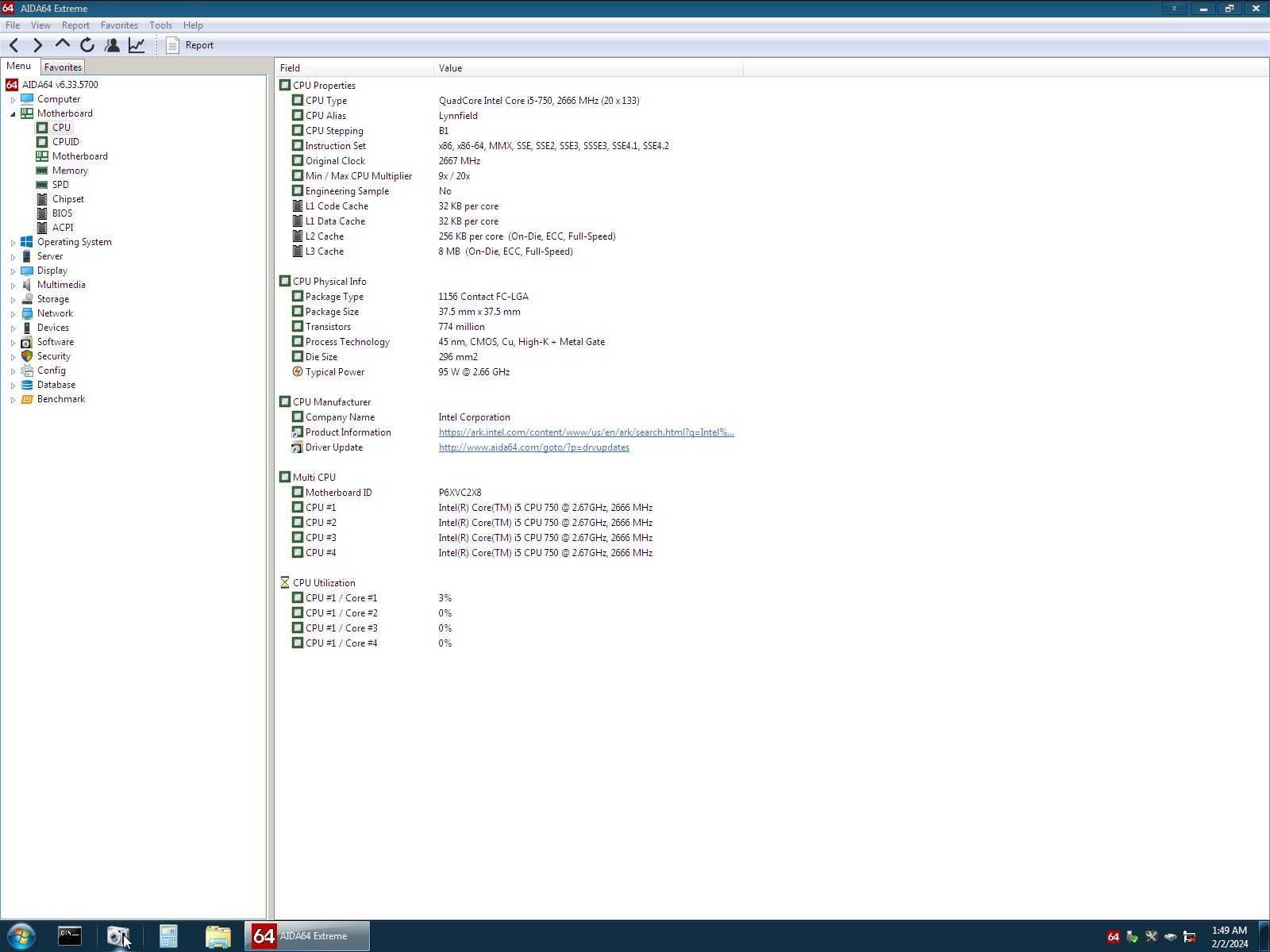The image size is (1270, 952).
Task: Select the BIOS tree item
Action: pyautogui.click(x=62, y=213)
